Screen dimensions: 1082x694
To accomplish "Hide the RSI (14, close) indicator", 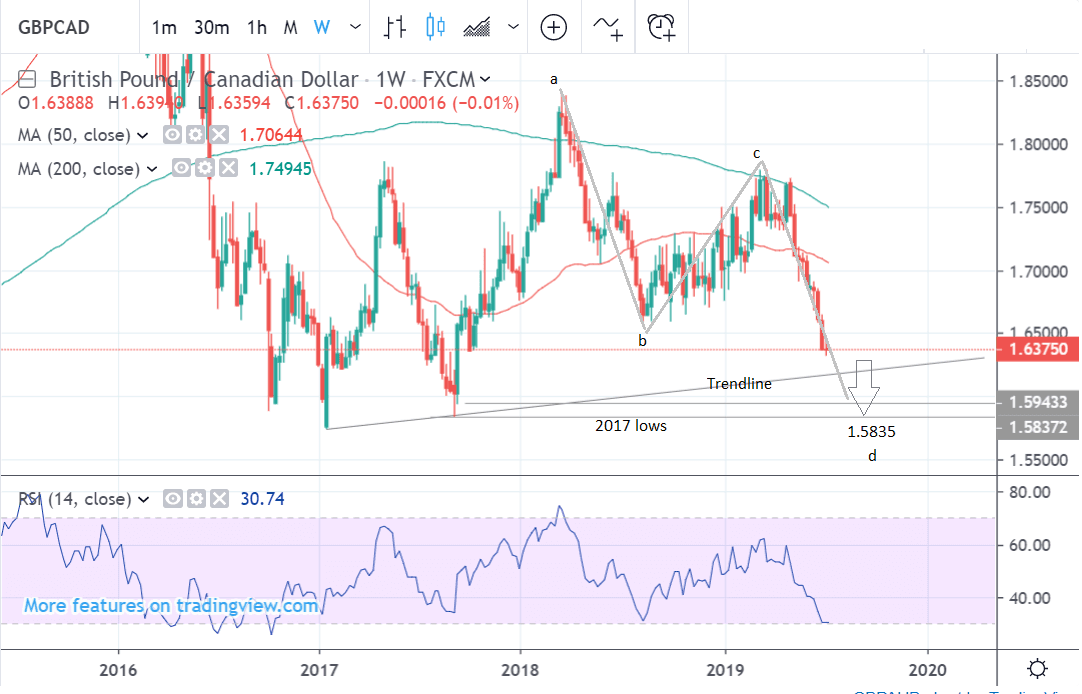I will (x=174, y=498).
